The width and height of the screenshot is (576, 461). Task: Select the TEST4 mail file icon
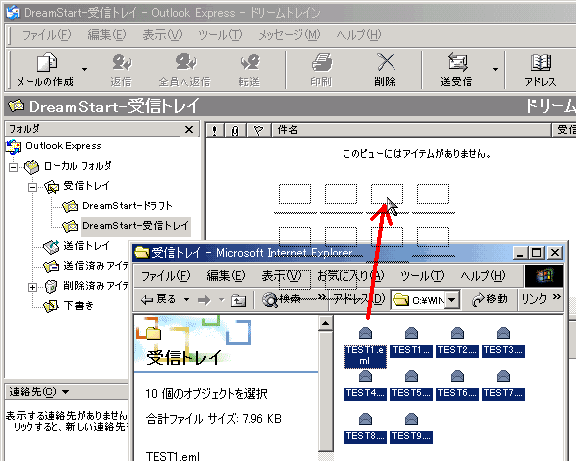click(x=365, y=376)
